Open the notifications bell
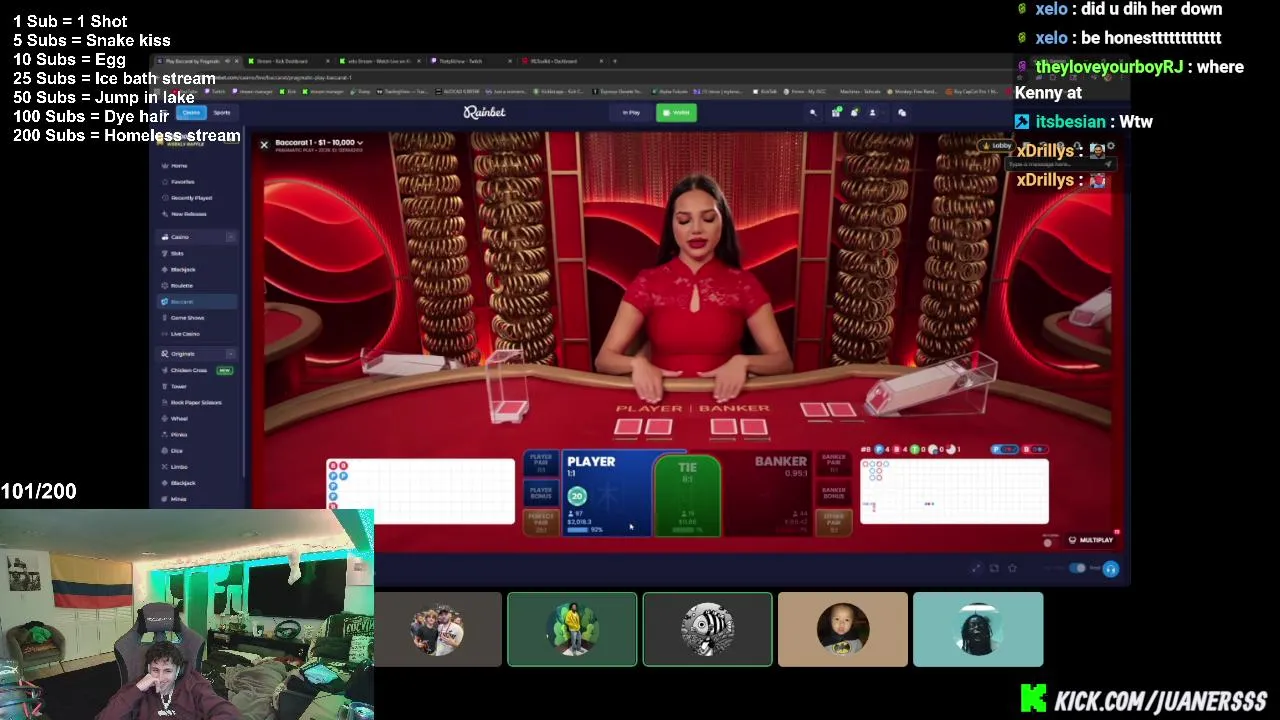The image size is (1280, 720). click(x=853, y=113)
